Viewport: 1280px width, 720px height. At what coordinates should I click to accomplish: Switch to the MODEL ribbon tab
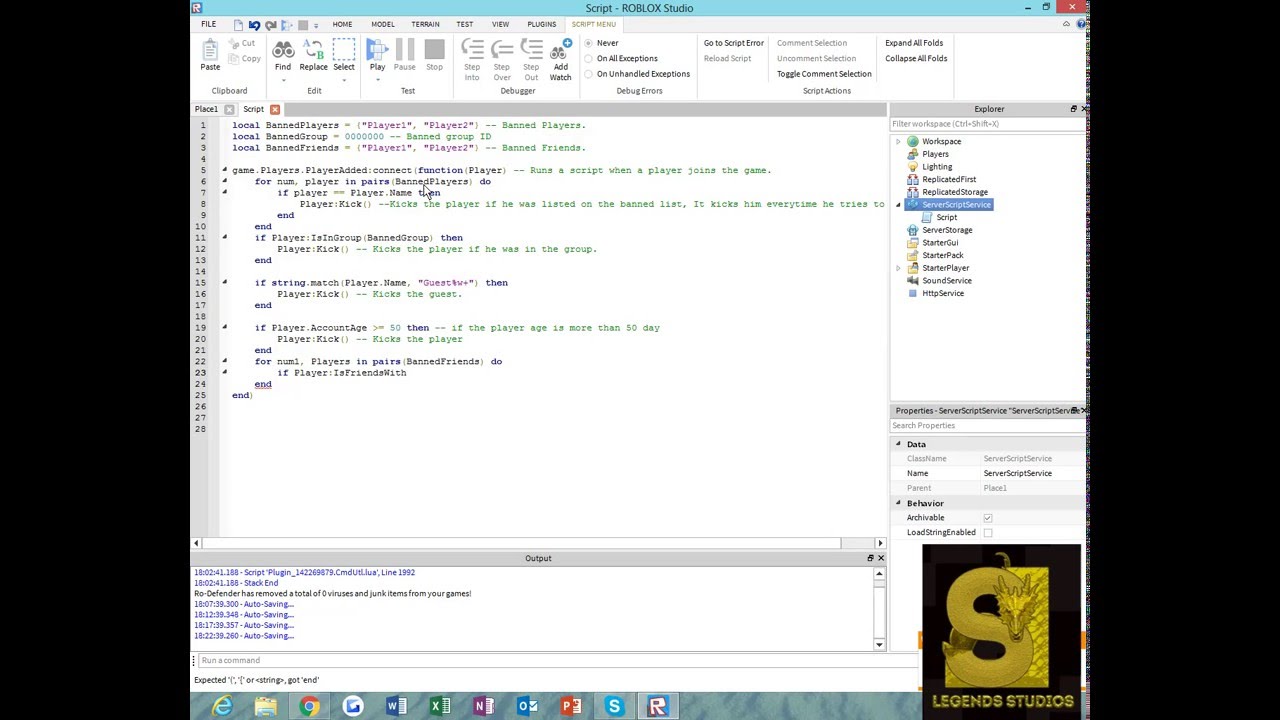383,24
